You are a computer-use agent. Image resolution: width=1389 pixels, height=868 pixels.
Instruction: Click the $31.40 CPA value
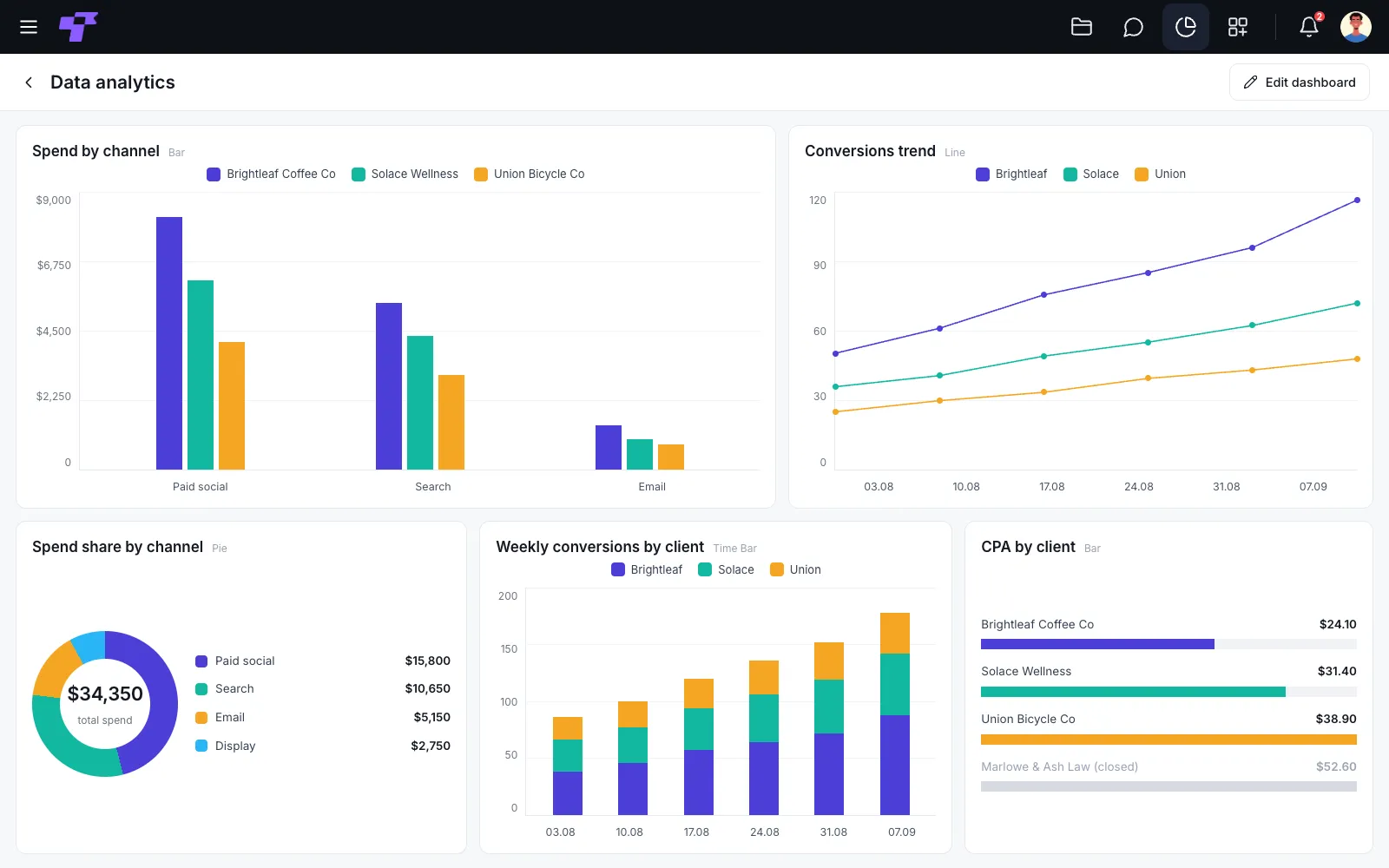pos(1337,672)
